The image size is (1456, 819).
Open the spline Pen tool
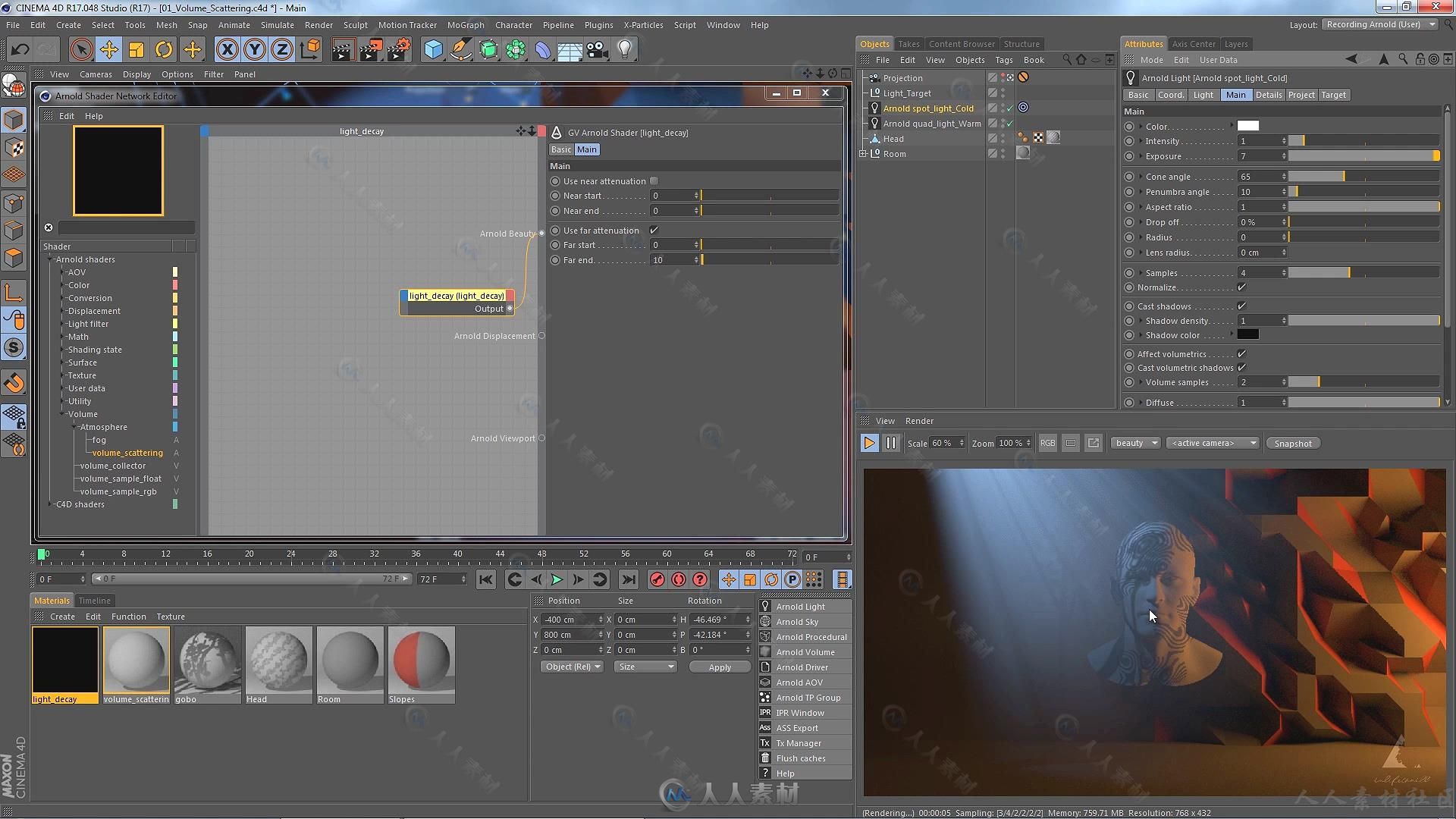461,50
